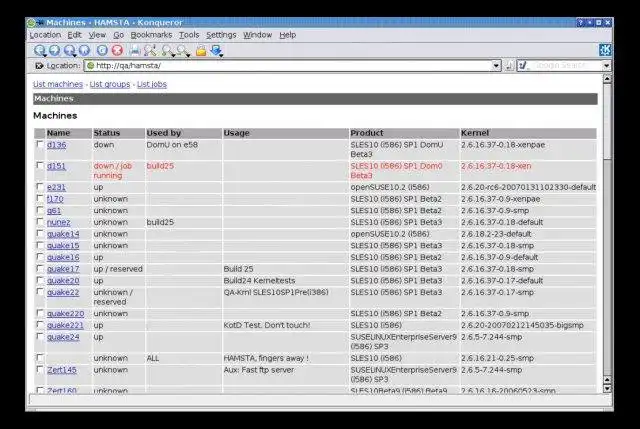Open the Bookmarks menu
Screen dimensions: 640x429
pyautogui.click(x=151, y=35)
